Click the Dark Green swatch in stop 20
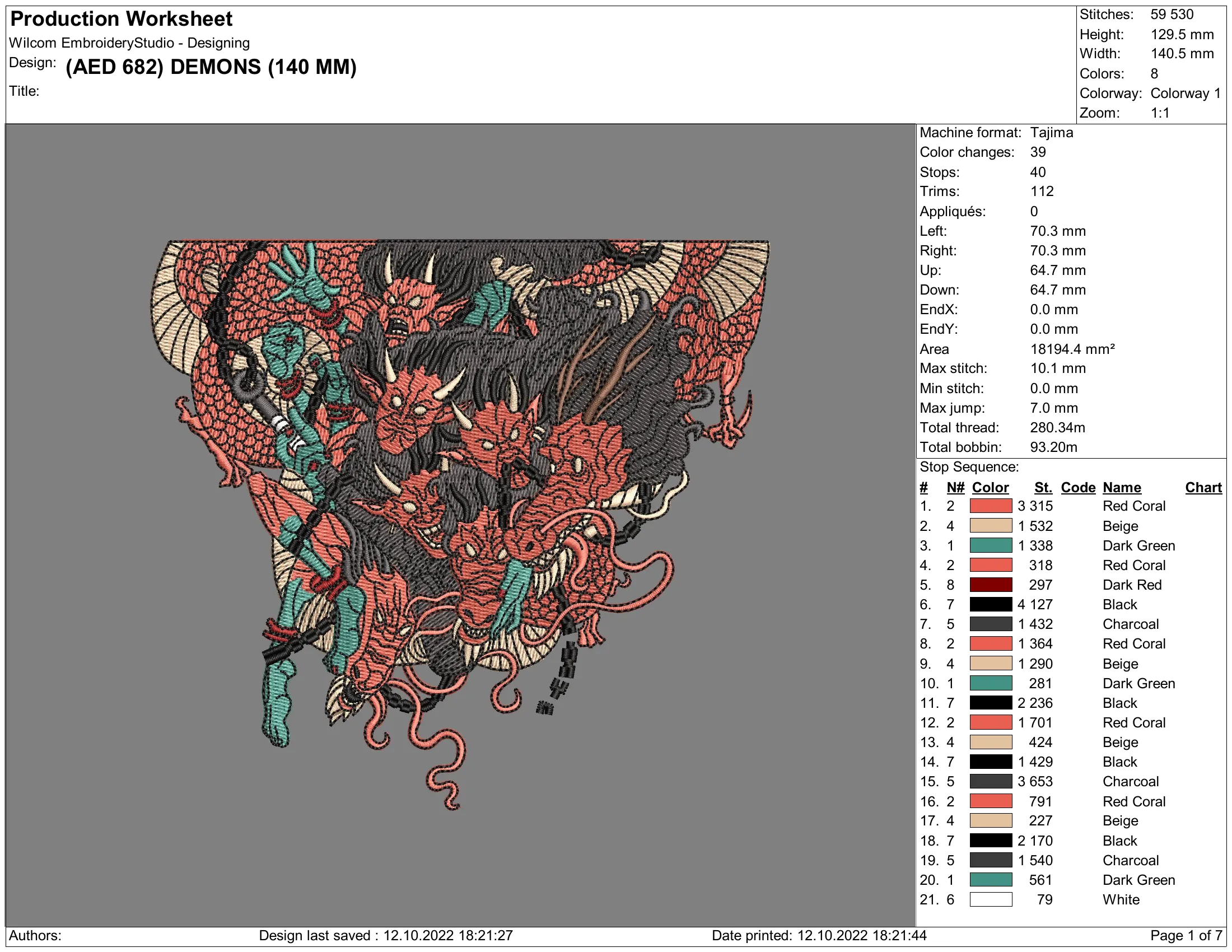 click(x=991, y=880)
